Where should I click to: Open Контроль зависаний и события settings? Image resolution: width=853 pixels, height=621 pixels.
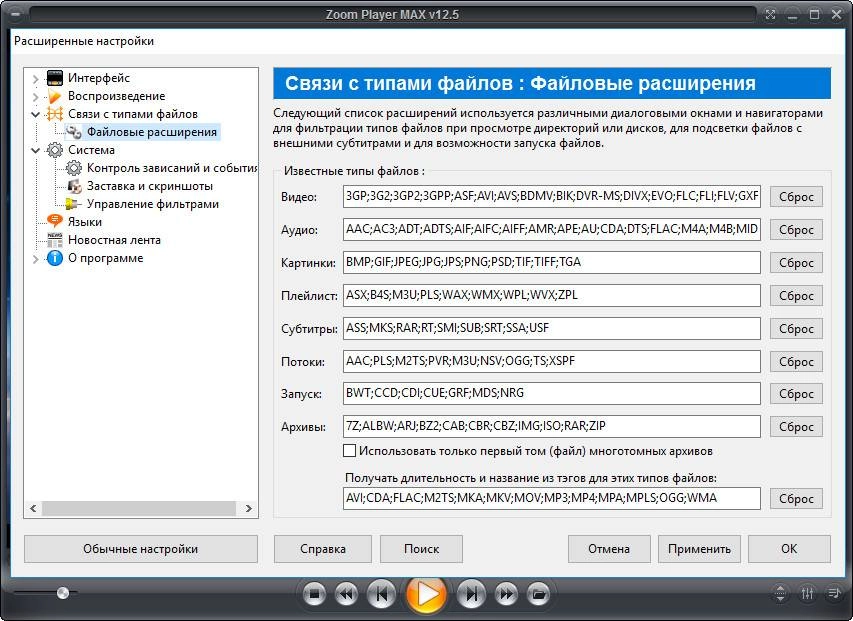172,167
